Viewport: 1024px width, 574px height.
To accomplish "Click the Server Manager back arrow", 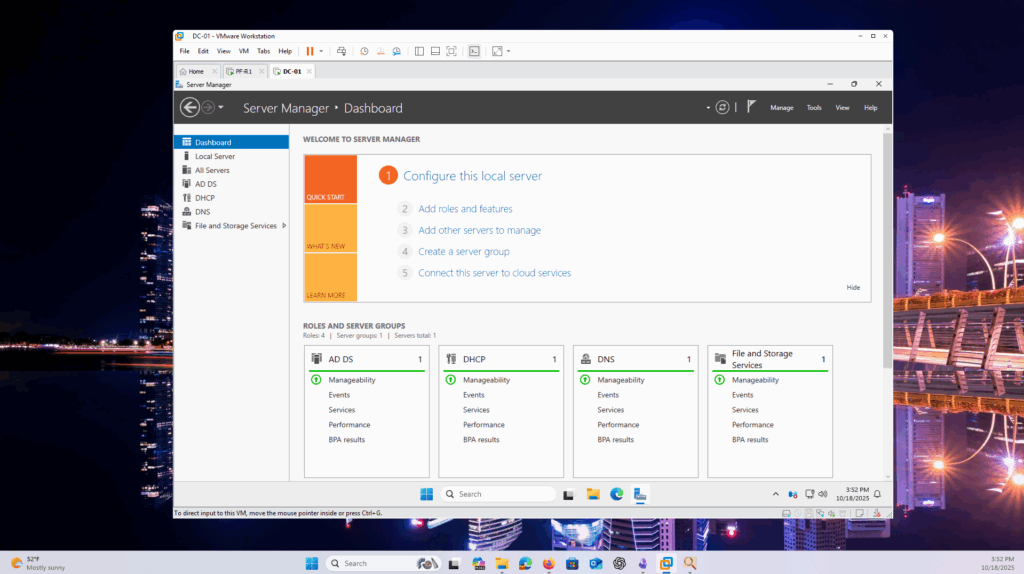I will (189, 108).
